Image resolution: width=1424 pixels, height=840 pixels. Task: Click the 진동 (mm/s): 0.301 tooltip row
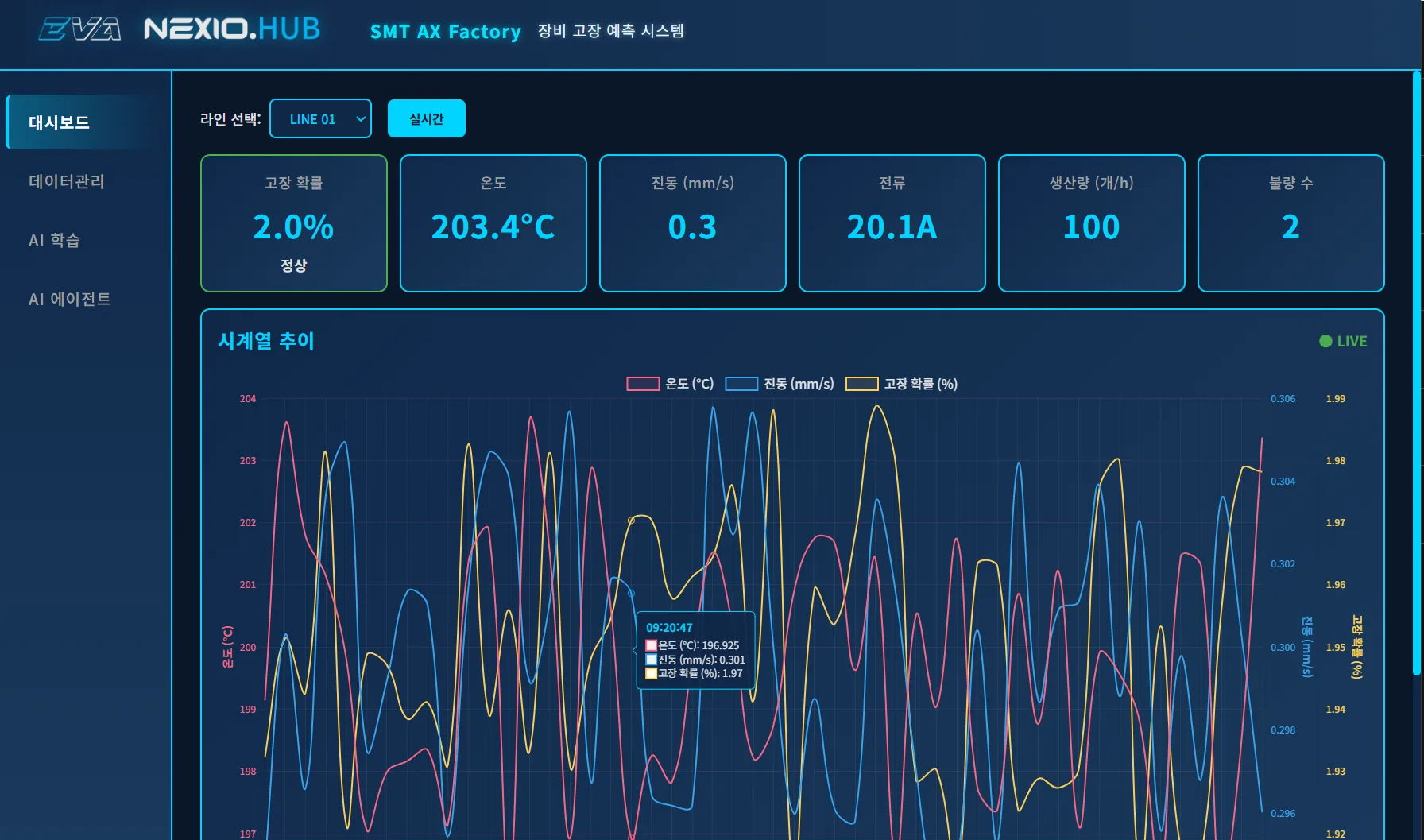click(695, 660)
